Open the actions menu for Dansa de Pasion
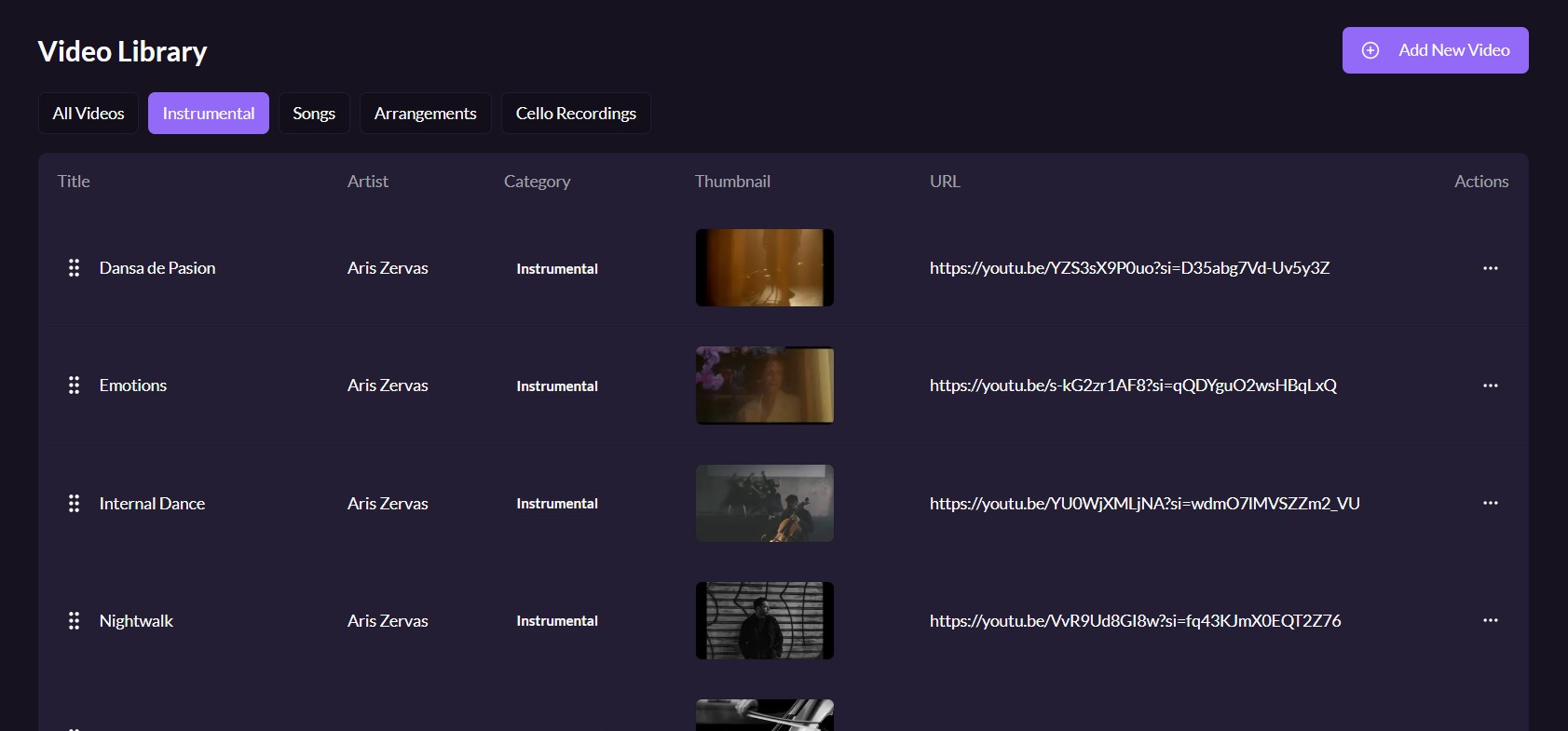Viewport: 1568px width, 731px height. coord(1490,268)
